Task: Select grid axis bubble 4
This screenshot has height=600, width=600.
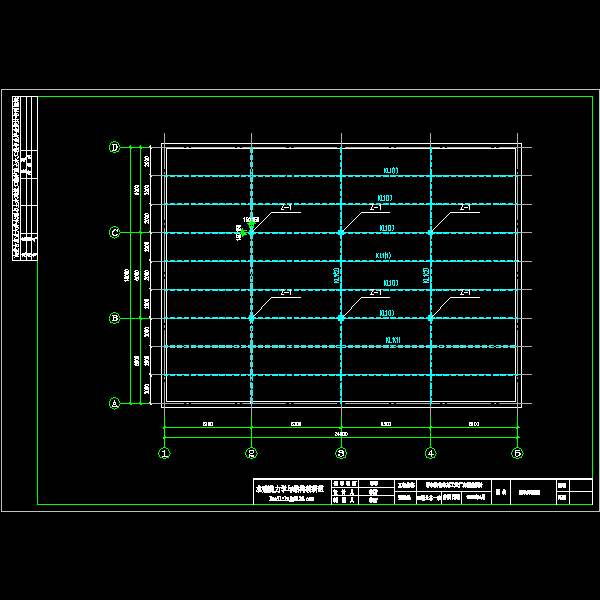Action: pos(430,453)
